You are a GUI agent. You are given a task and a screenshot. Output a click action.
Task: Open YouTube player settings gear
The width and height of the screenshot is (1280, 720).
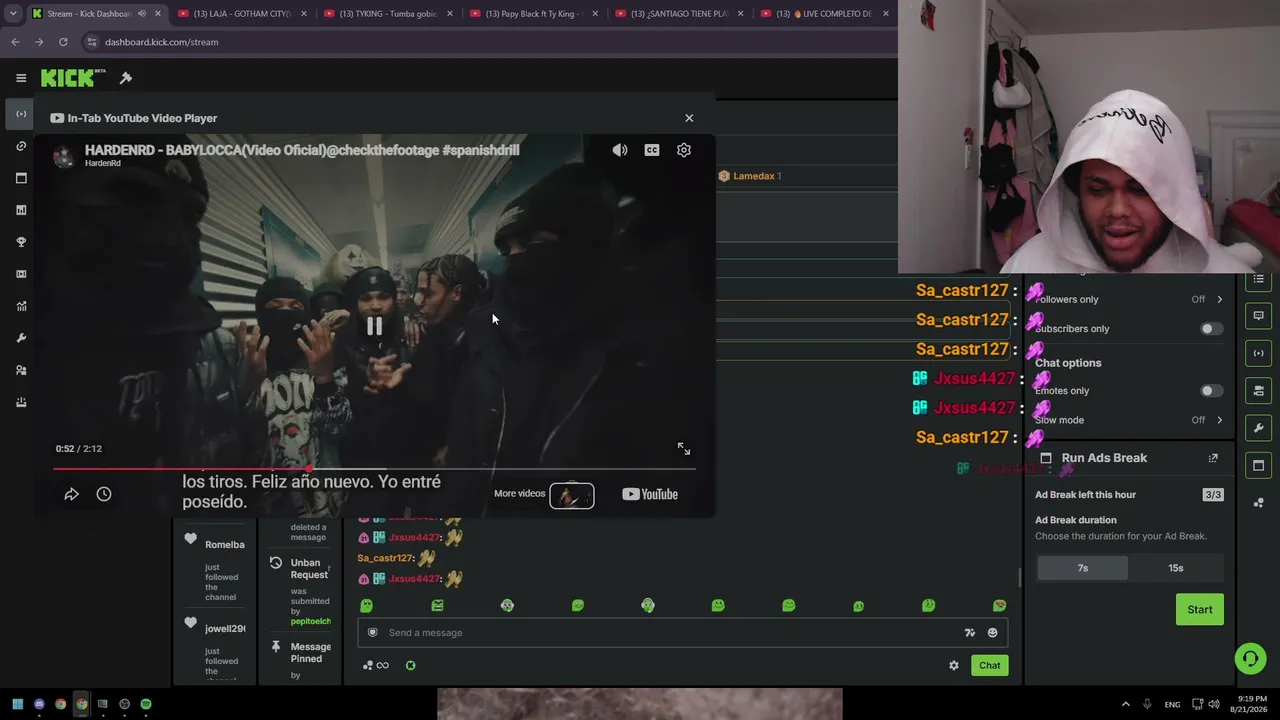point(684,150)
